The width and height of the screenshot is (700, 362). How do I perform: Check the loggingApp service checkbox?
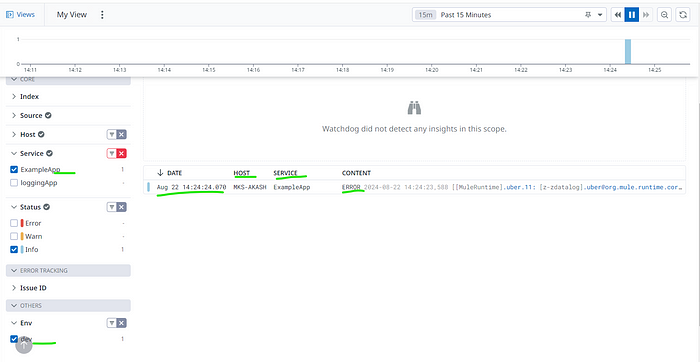coord(14,183)
